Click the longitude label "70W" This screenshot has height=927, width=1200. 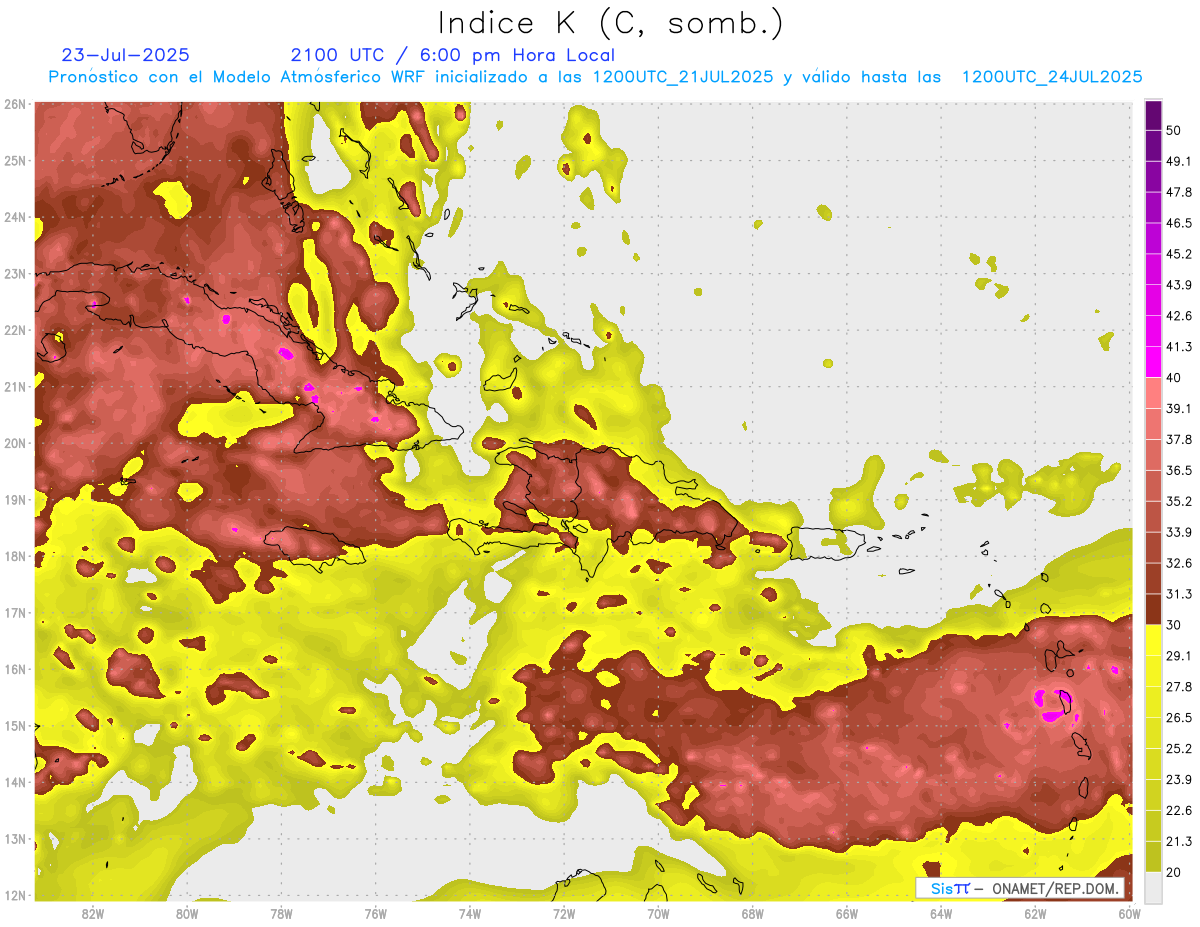(x=658, y=914)
